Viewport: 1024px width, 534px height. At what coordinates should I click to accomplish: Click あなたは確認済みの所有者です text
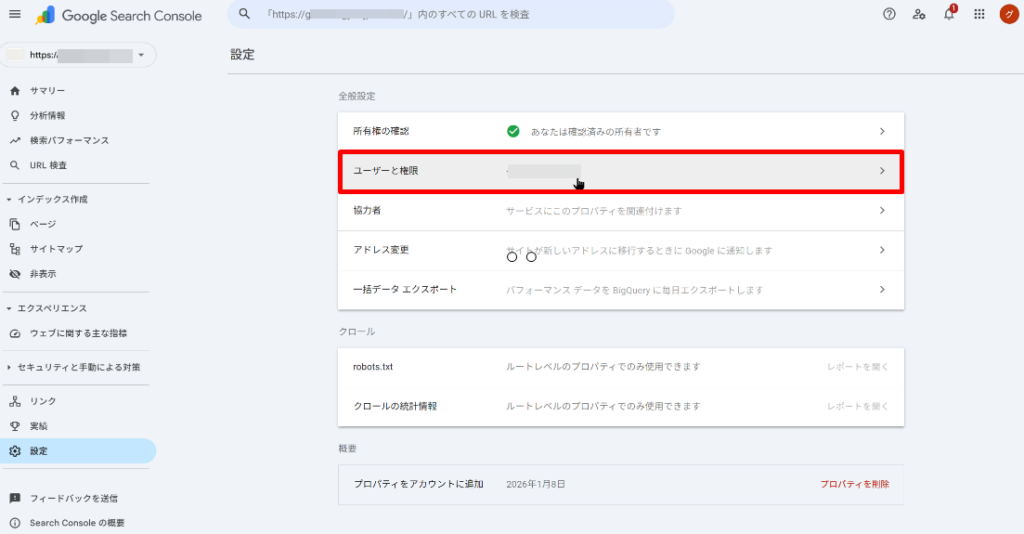596,132
